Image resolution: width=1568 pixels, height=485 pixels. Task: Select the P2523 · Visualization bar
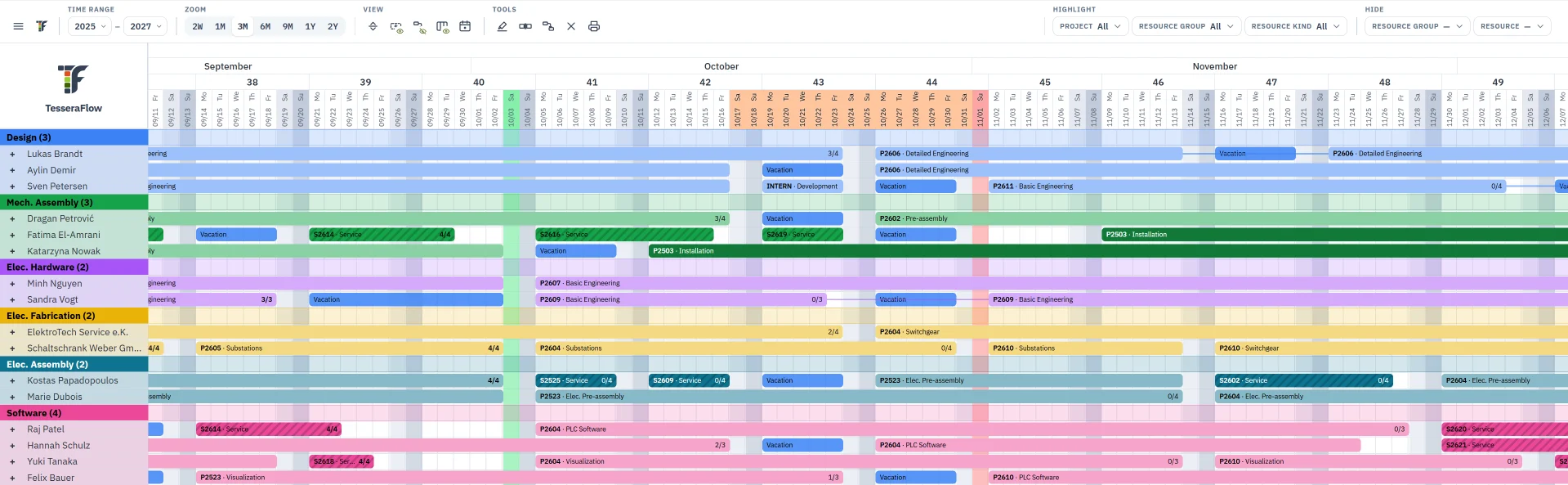(x=520, y=478)
